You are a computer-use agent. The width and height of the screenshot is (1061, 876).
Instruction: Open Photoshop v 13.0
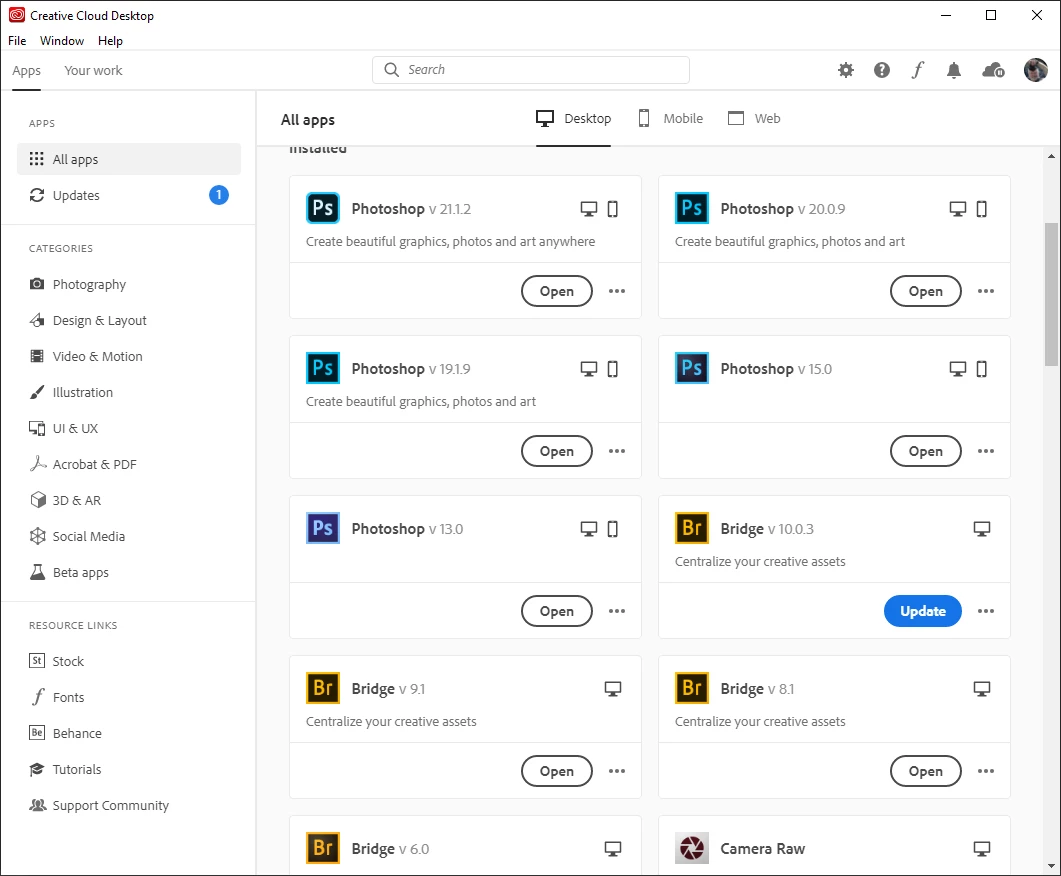coord(557,611)
